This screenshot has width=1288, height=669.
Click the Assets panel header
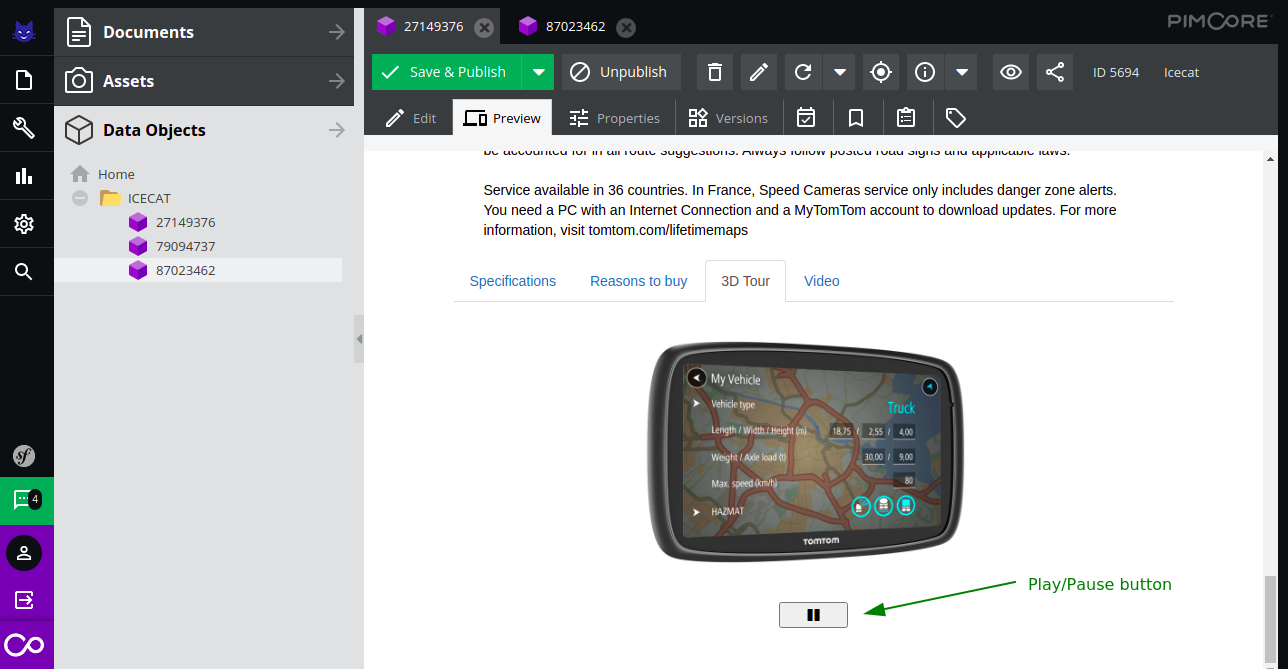click(x=204, y=81)
